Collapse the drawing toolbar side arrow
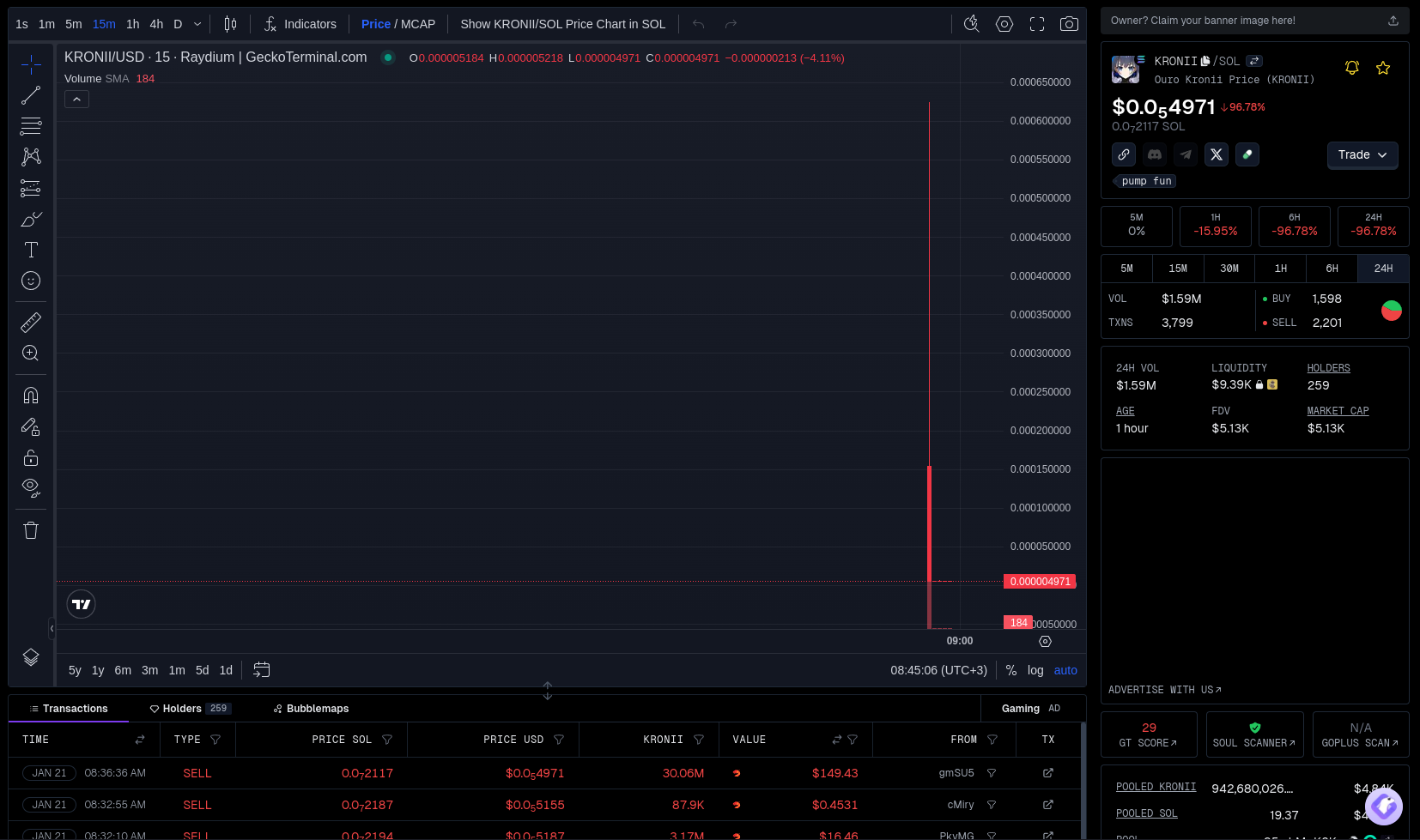 tap(52, 629)
